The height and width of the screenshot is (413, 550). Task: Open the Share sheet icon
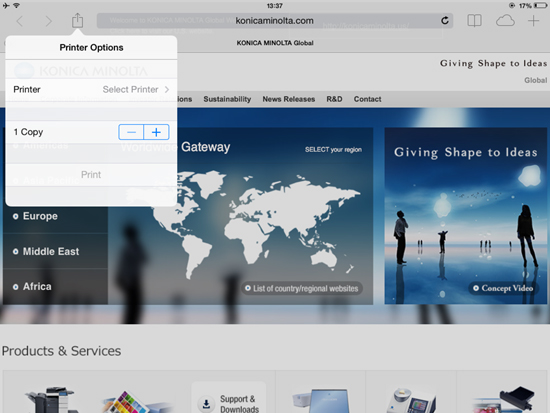[x=77, y=20]
